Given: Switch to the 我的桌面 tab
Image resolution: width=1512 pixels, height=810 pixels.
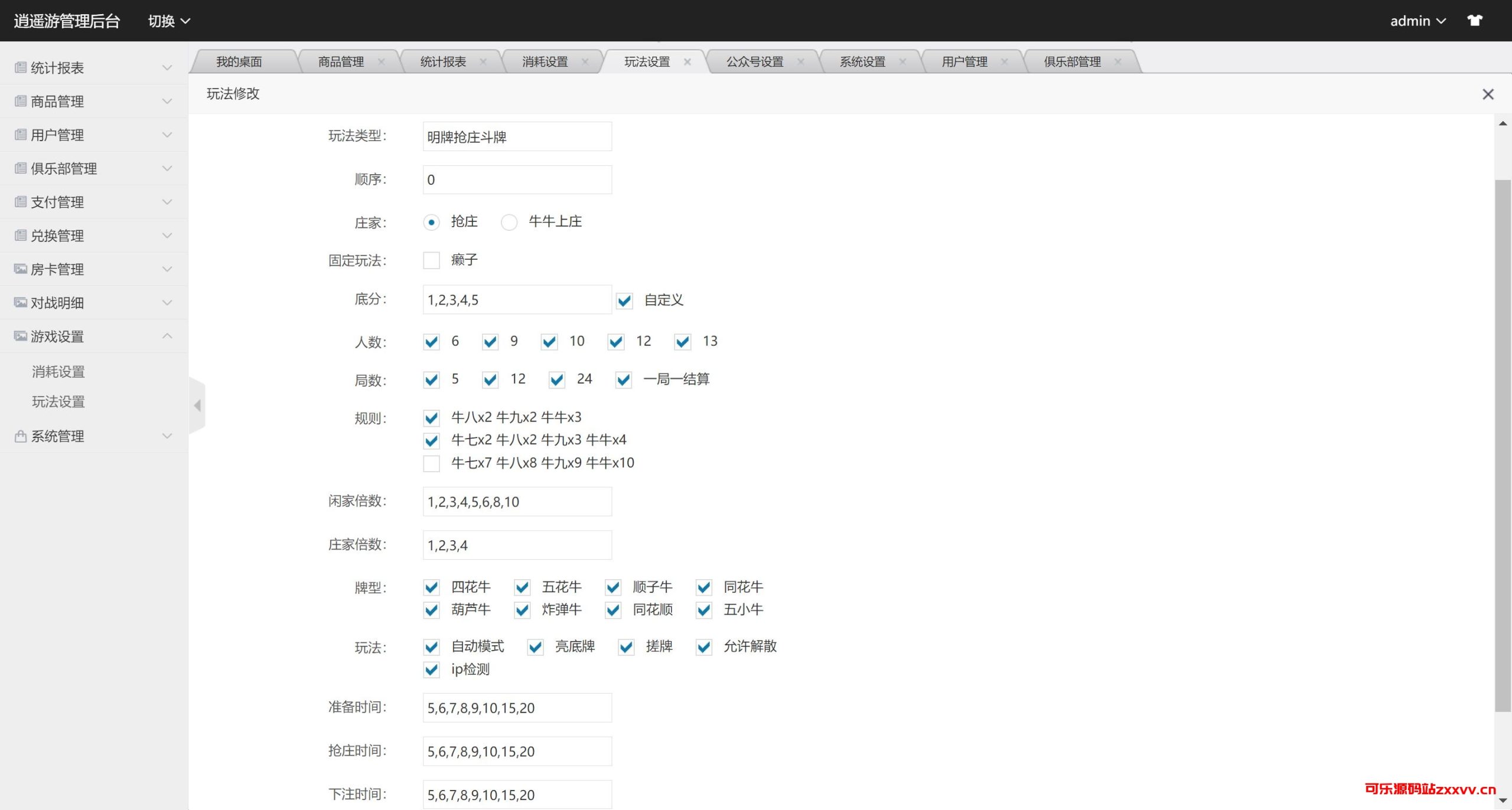Looking at the screenshot, I should pyautogui.click(x=239, y=61).
